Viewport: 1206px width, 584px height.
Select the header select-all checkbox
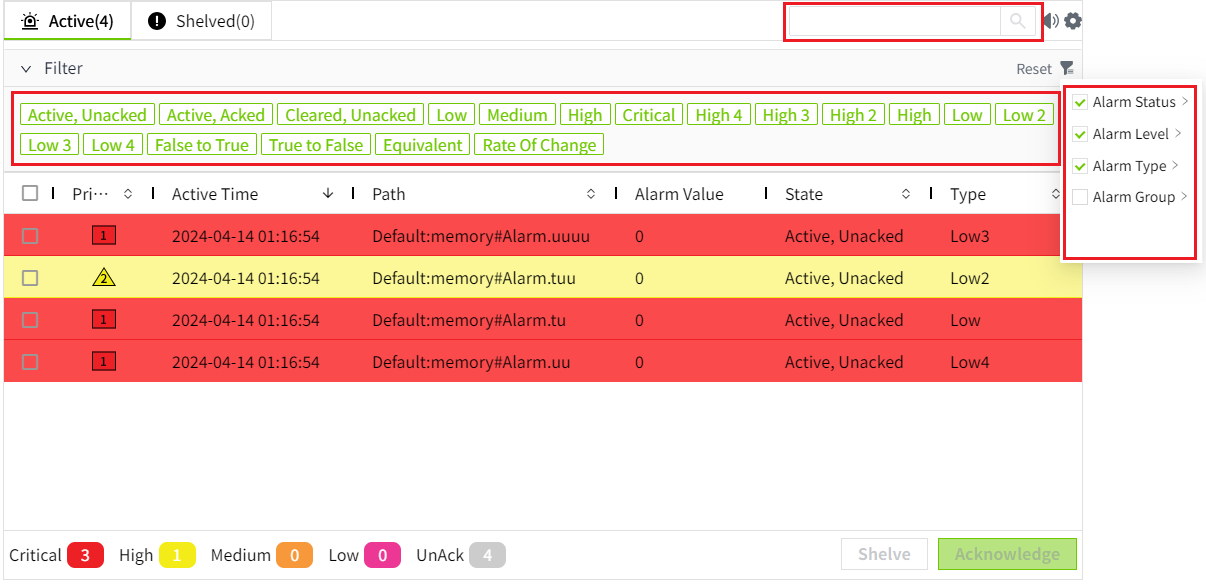[30, 194]
